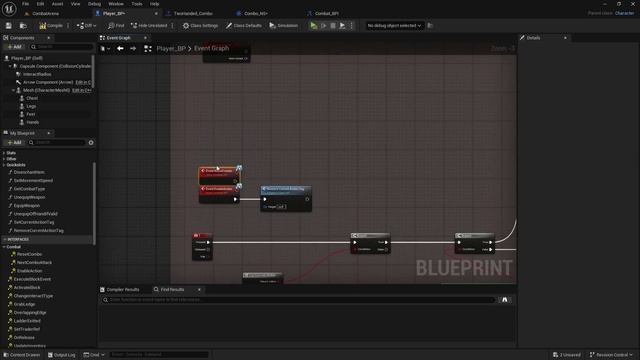The height and width of the screenshot is (360, 640).
Task: Open Browse to asset icon
Action: [23, 25]
